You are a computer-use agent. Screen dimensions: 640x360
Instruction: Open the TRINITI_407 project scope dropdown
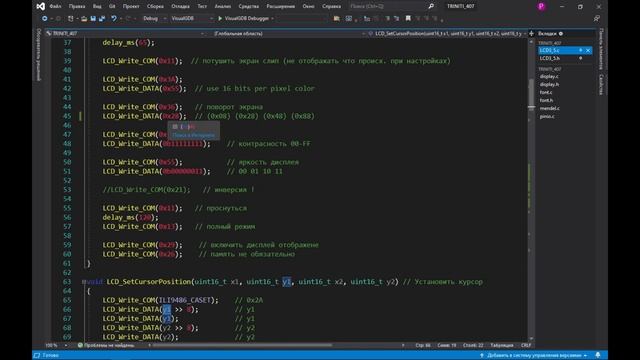126,33
